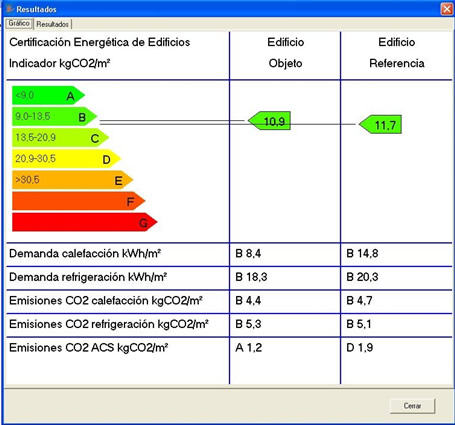
Task: Click the Emisiones CO2 ACS label
Action: pos(88,348)
